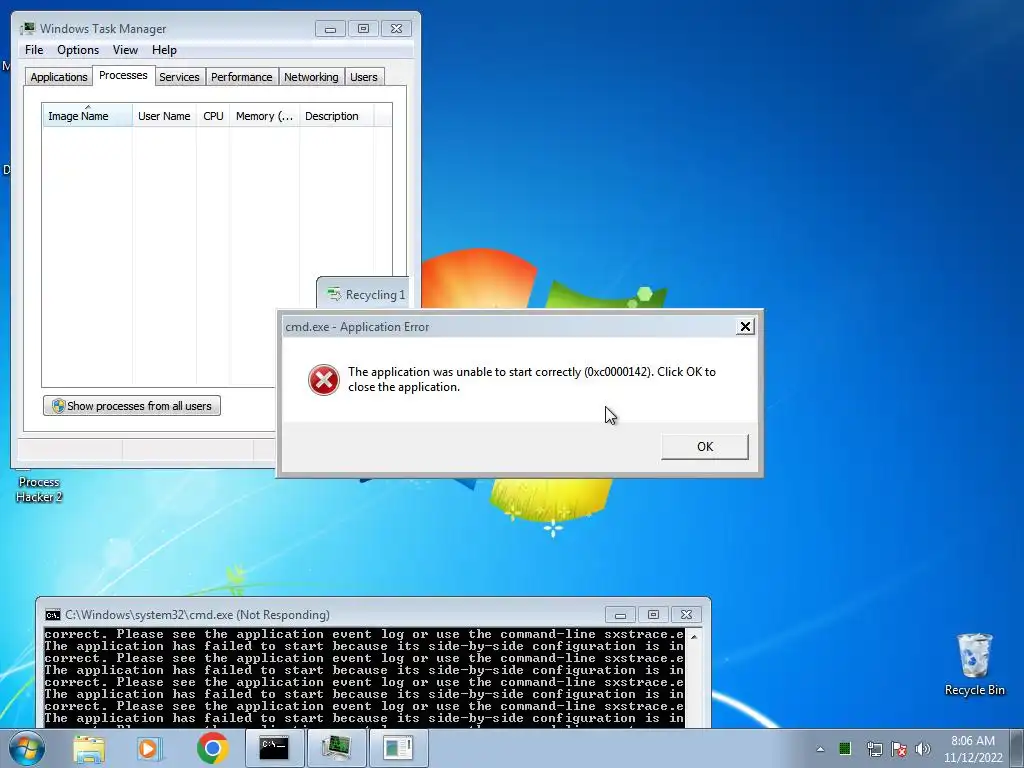Viewport: 1024px width, 768px height.
Task: Open the network tray icon
Action: (x=874, y=749)
